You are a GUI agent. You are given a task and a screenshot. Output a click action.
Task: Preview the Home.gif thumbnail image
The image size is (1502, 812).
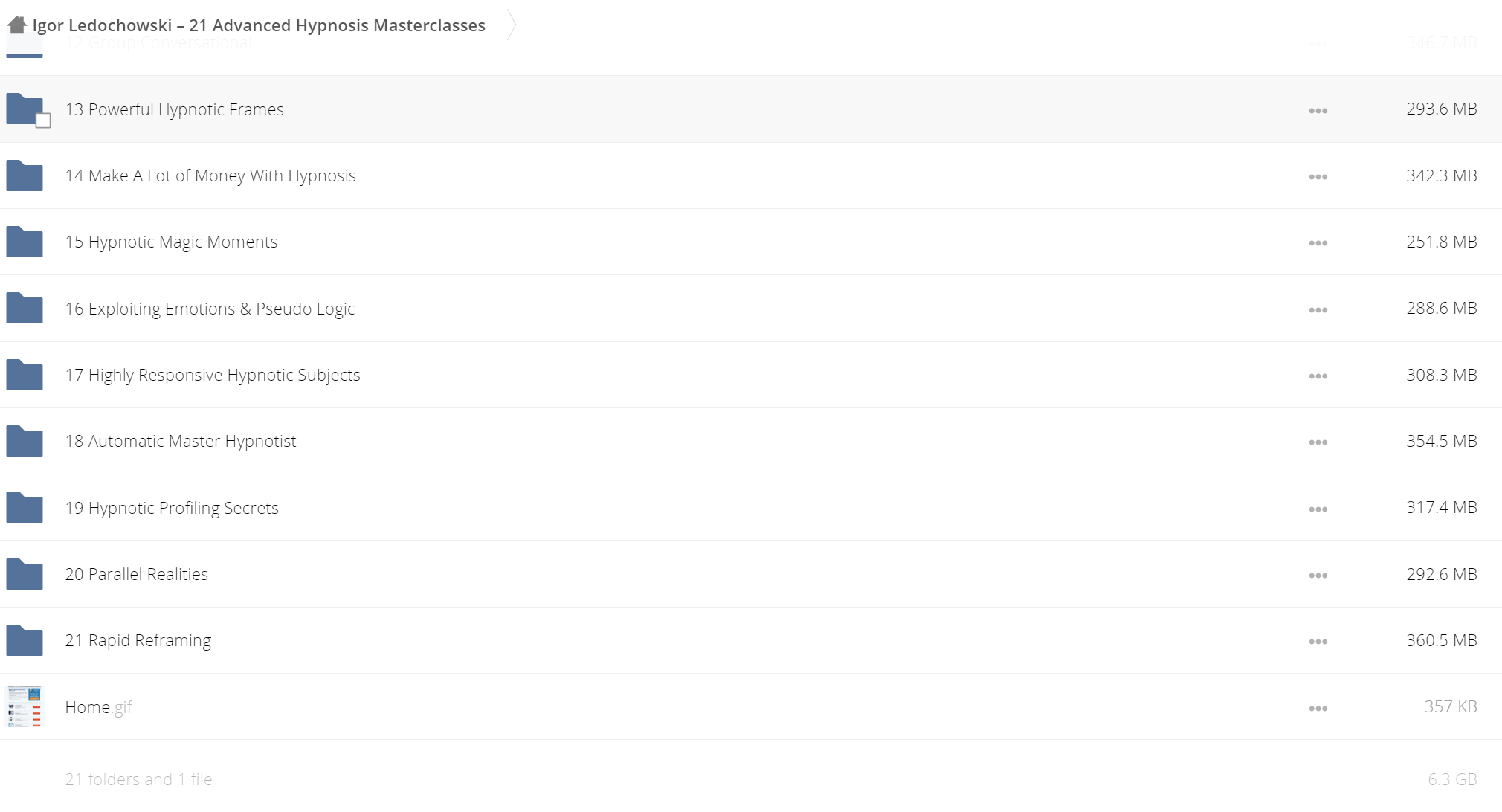(25, 706)
